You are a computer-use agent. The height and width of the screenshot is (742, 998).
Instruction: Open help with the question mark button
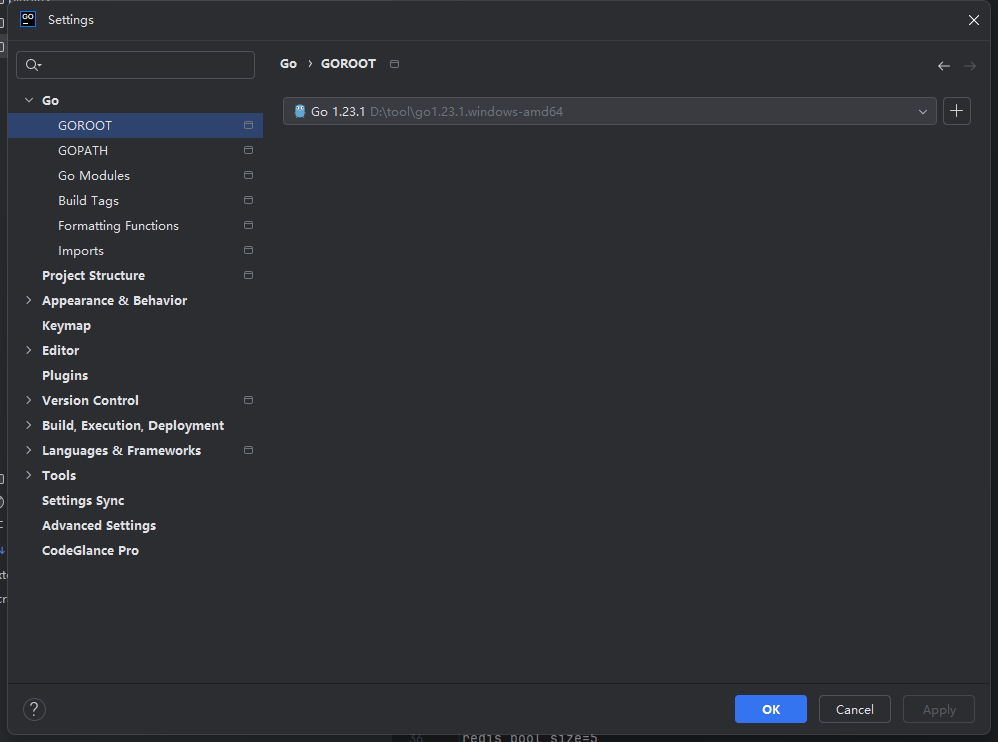(34, 709)
